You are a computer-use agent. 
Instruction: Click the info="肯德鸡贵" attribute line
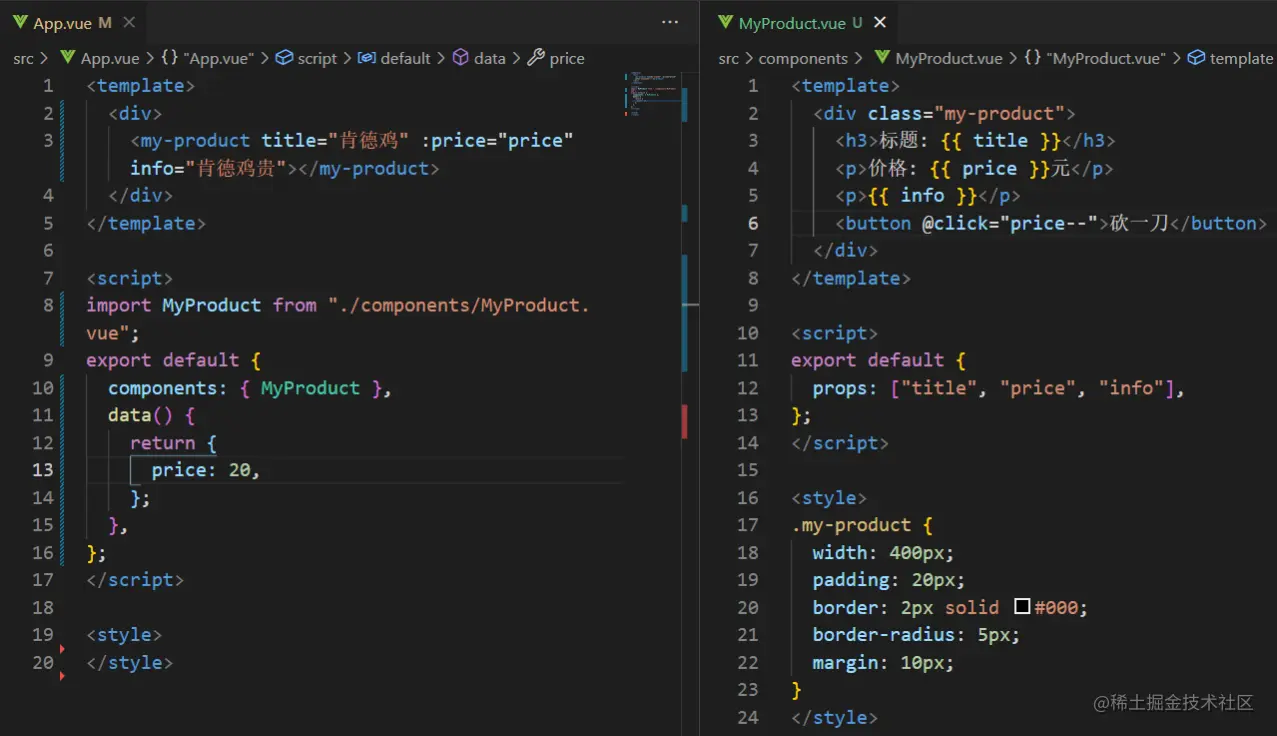(285, 168)
